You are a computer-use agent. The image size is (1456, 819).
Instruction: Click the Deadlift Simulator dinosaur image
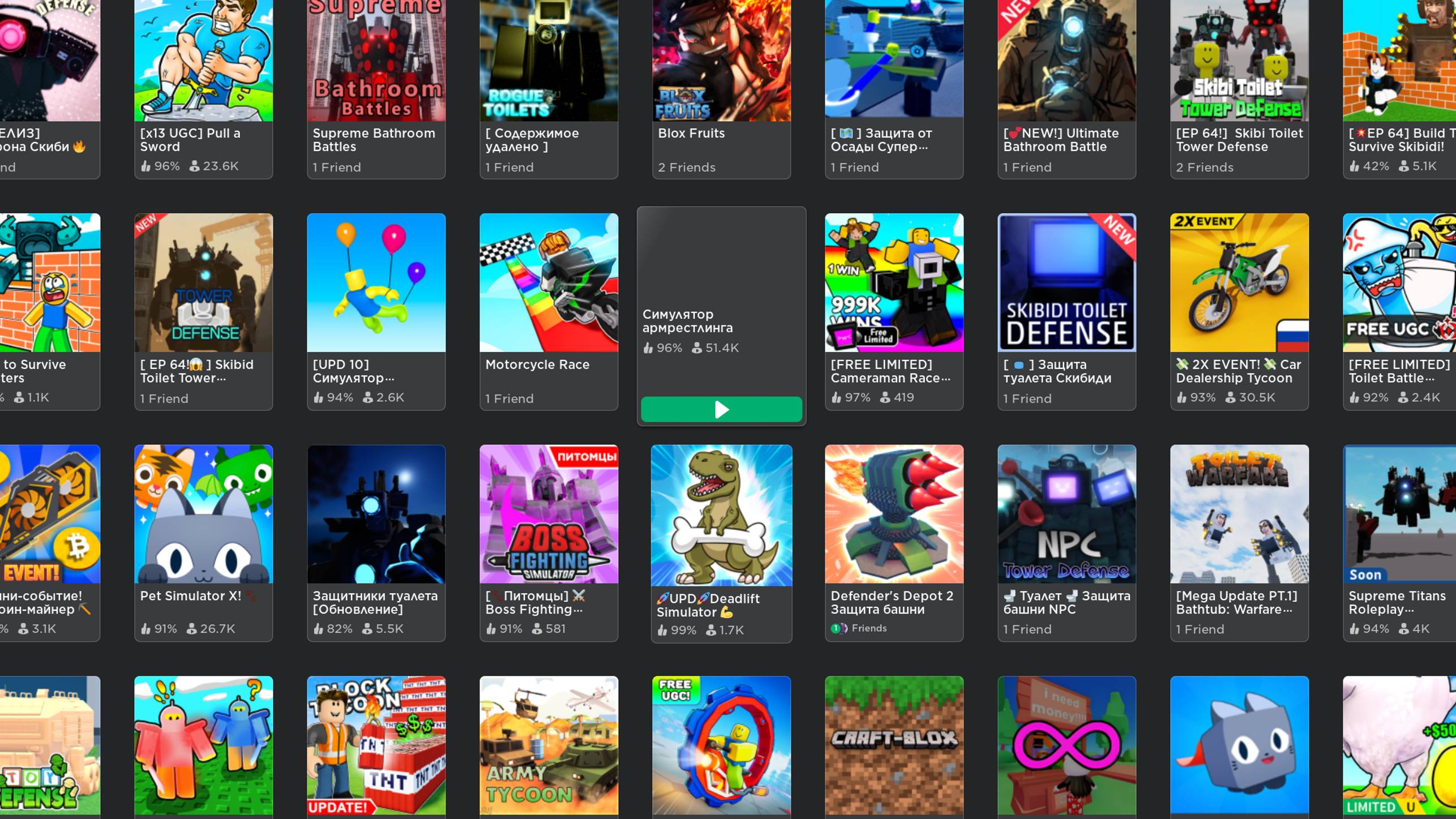coord(721,515)
